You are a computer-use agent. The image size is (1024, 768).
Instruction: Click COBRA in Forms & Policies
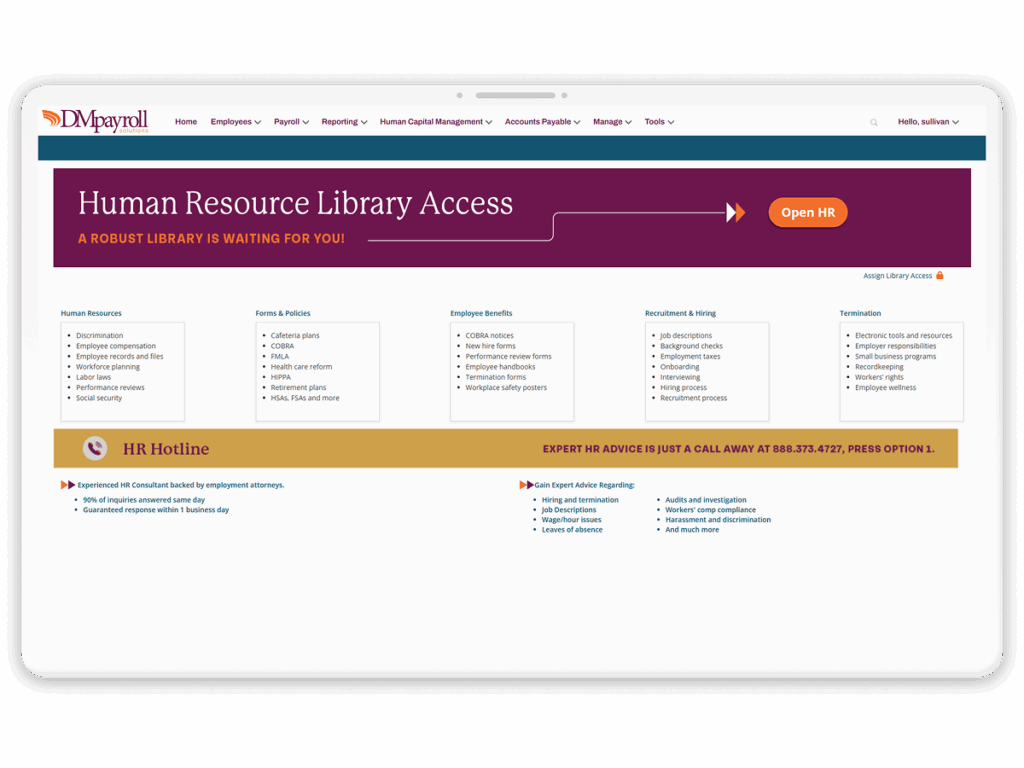tap(282, 346)
